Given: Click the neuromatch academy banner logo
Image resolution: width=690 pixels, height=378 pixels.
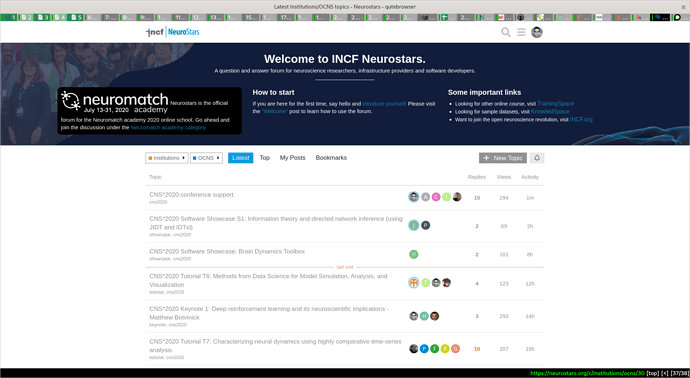Looking at the screenshot, I should 115,102.
